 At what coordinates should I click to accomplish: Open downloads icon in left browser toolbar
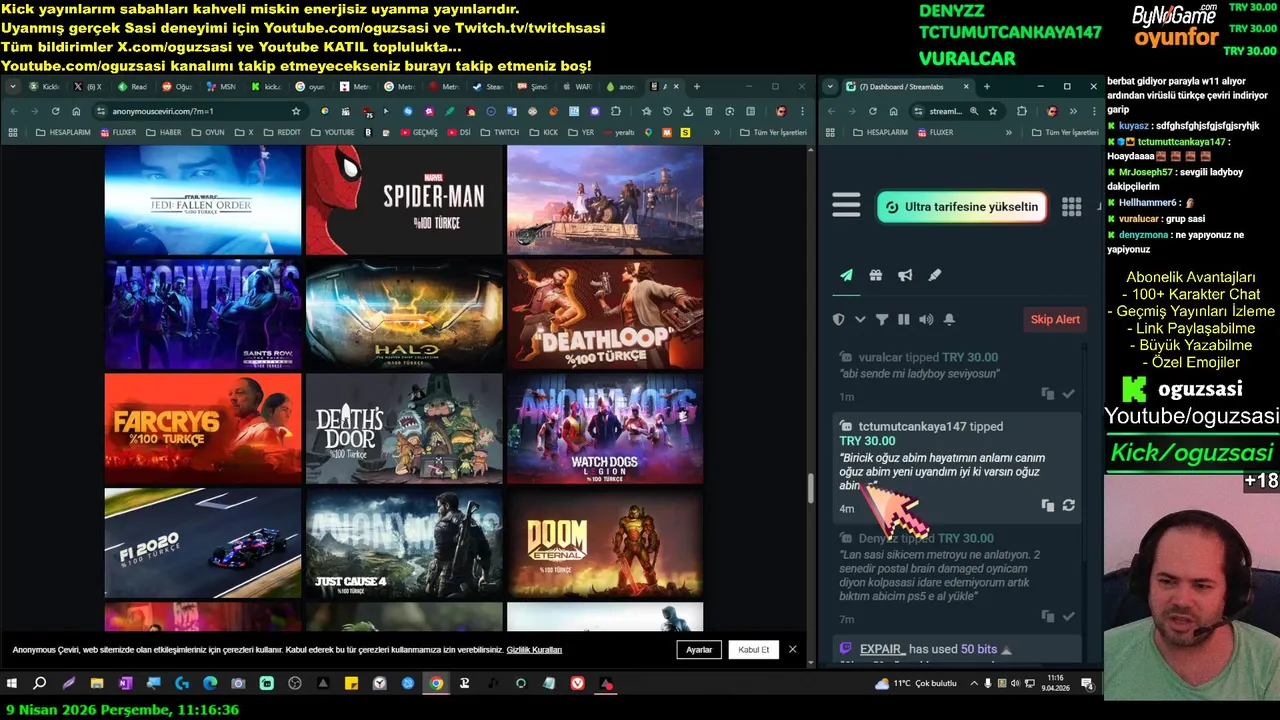(x=687, y=111)
